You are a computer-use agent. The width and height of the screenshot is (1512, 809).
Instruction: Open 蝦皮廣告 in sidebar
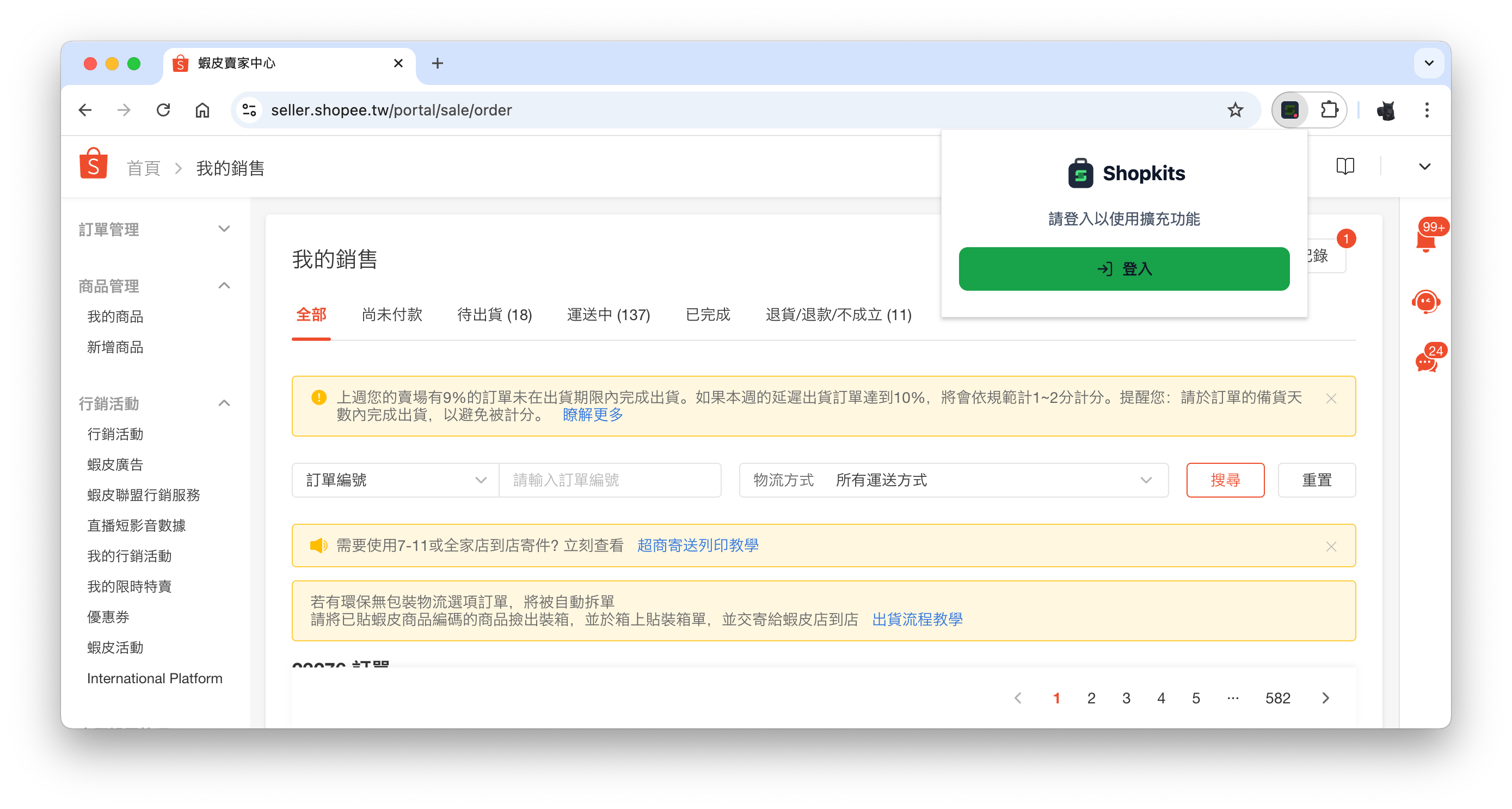115,464
